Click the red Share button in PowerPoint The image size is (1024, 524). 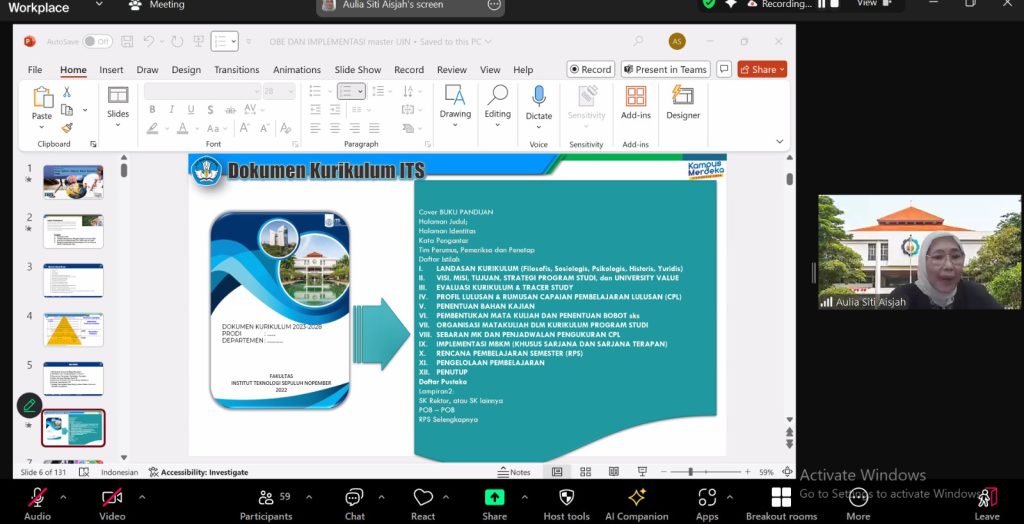pyautogui.click(x=762, y=69)
